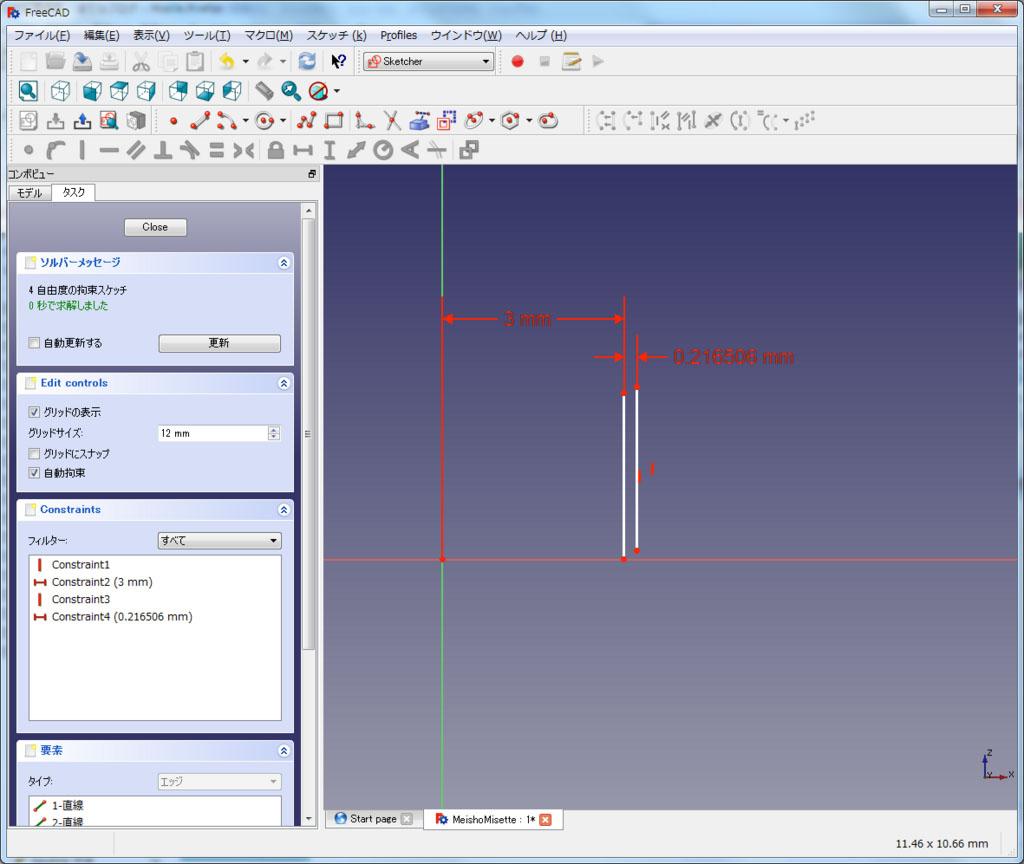Collapse the Edit controls section

pos(283,383)
